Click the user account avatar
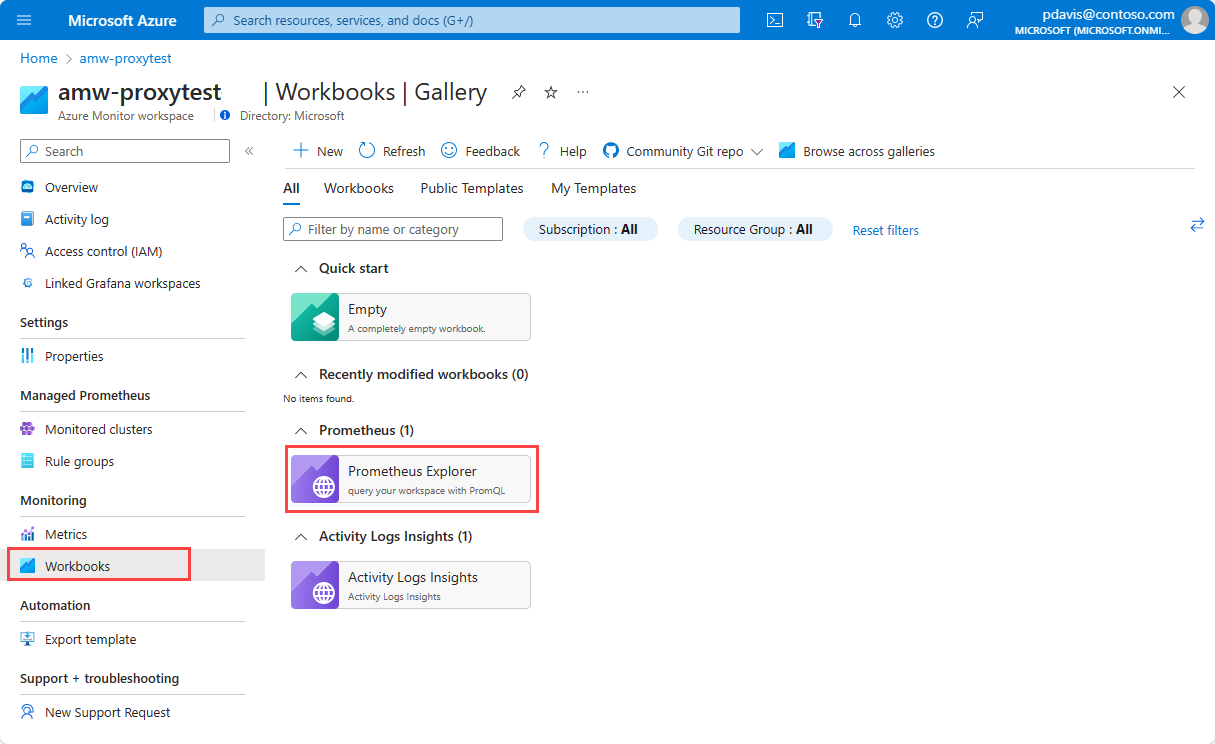1215x744 pixels. coord(1194,20)
